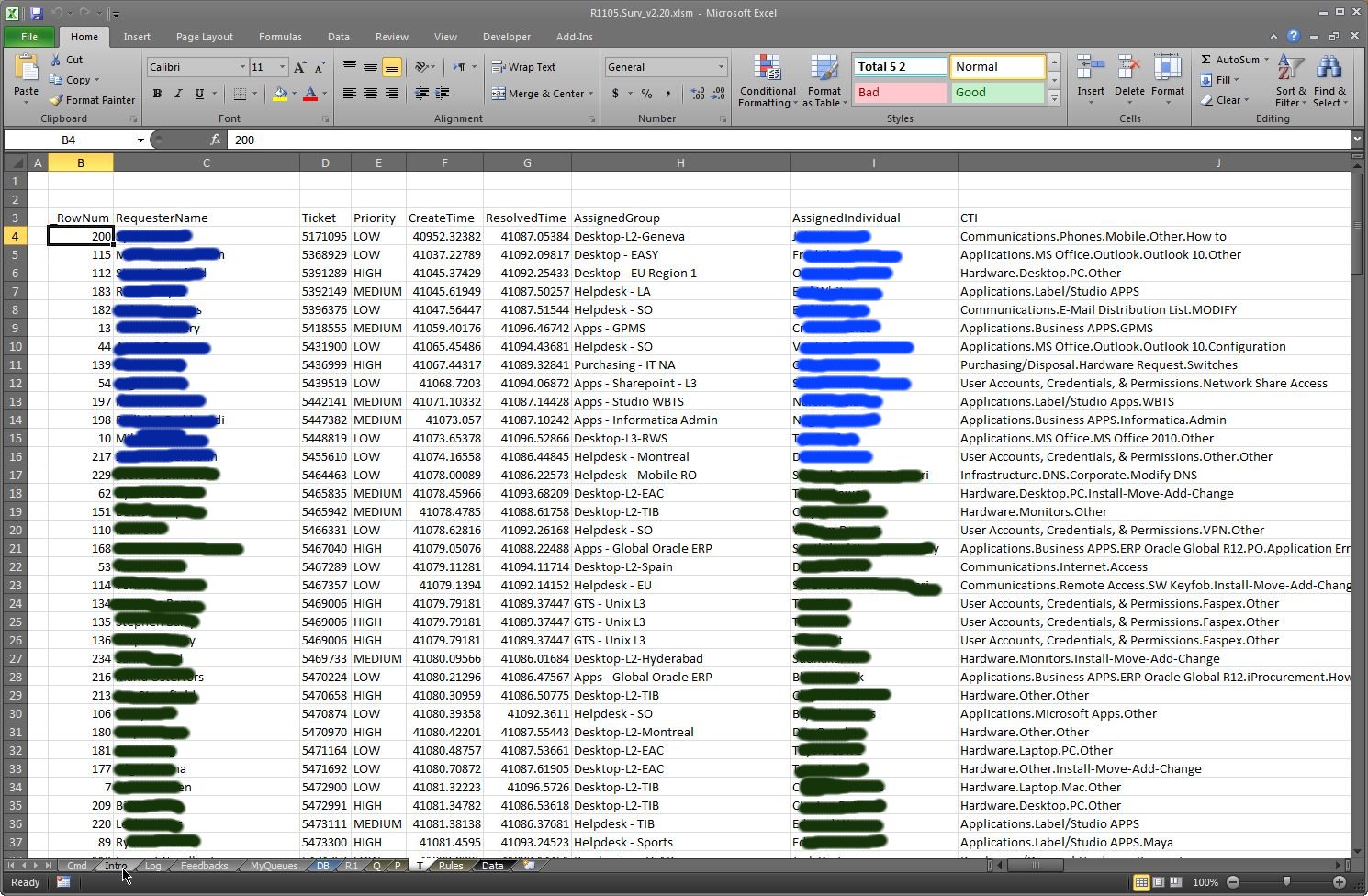Decrease the cell indent
Viewport: 1368px width, 896px height.
421,94
